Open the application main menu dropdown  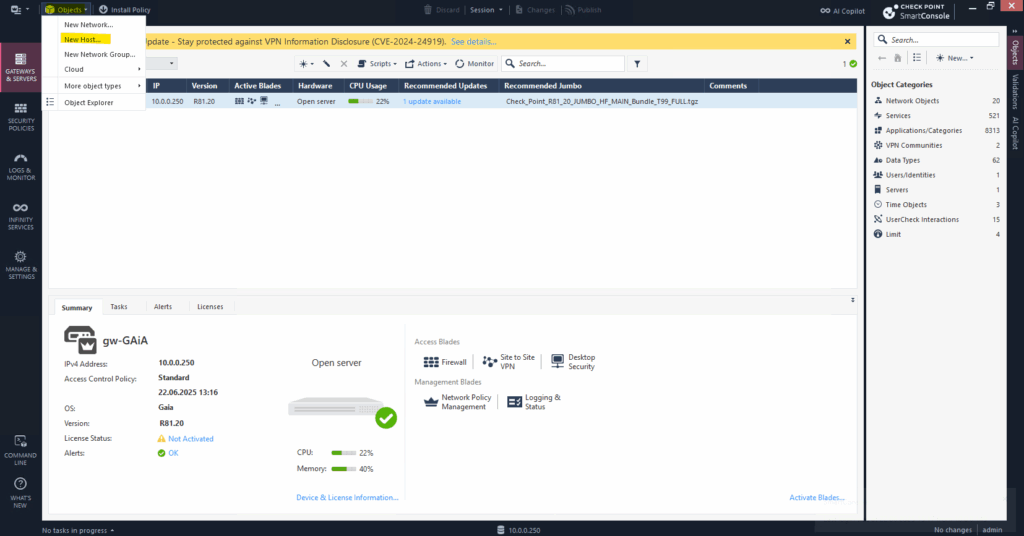[20, 9]
